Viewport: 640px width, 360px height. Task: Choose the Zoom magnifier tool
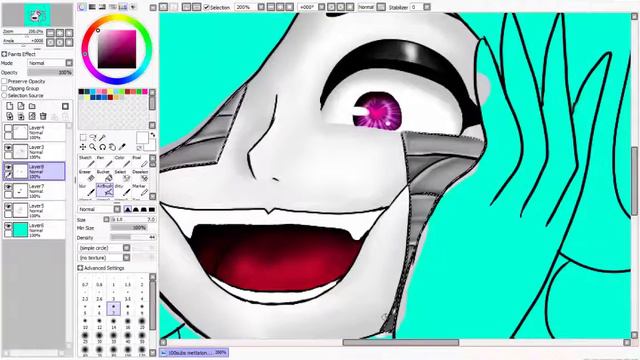coord(93,147)
